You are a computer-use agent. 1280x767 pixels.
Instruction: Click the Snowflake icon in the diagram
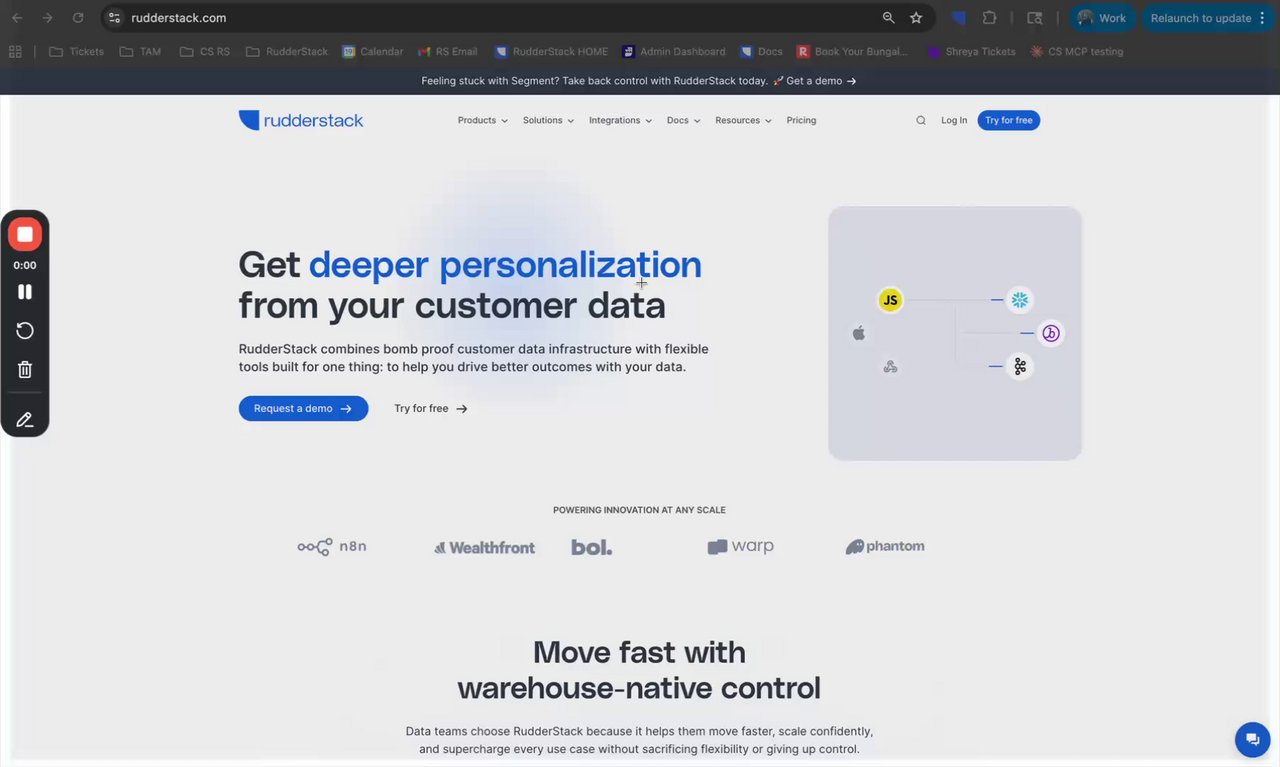click(x=1019, y=300)
